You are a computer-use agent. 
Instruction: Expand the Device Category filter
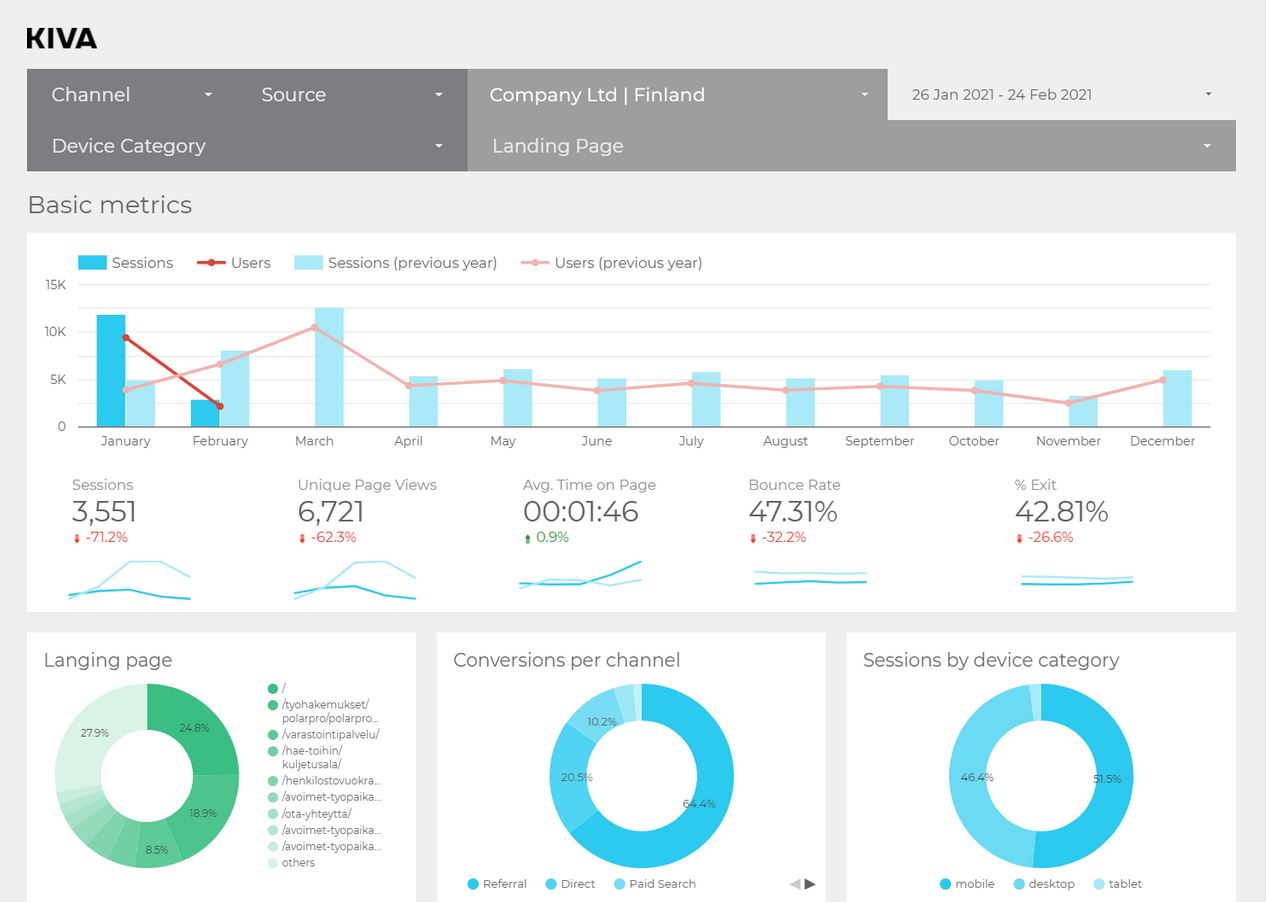(x=246, y=146)
